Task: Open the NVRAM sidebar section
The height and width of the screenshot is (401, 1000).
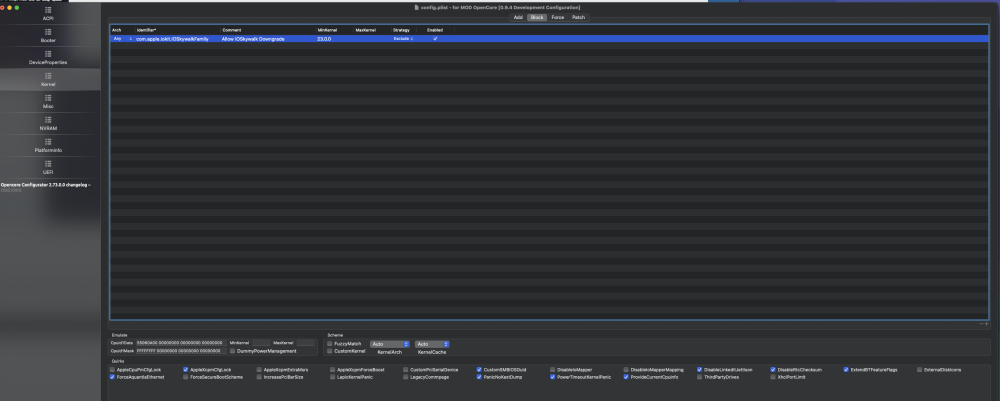Action: coord(48,124)
